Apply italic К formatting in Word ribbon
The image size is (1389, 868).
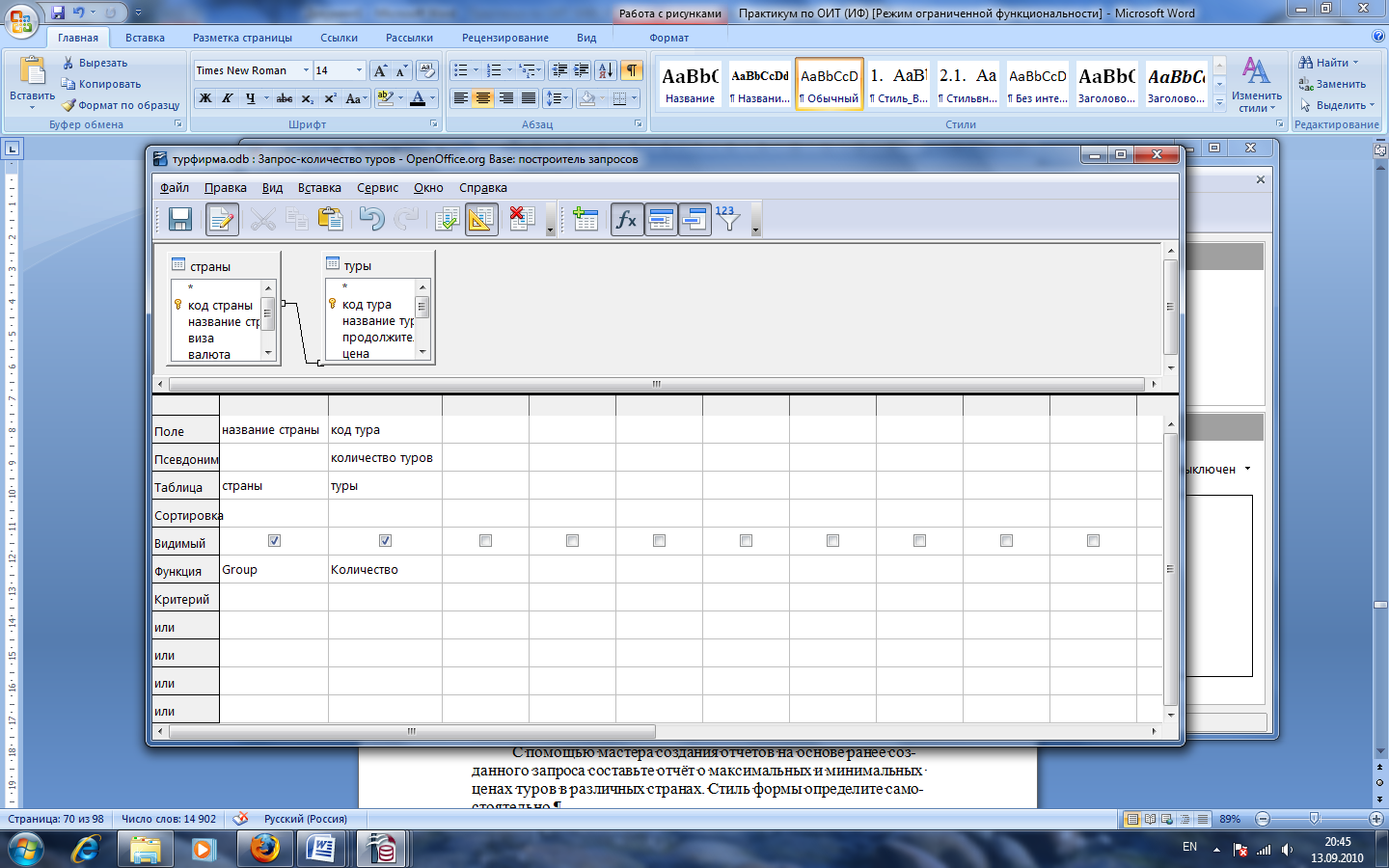(x=228, y=98)
